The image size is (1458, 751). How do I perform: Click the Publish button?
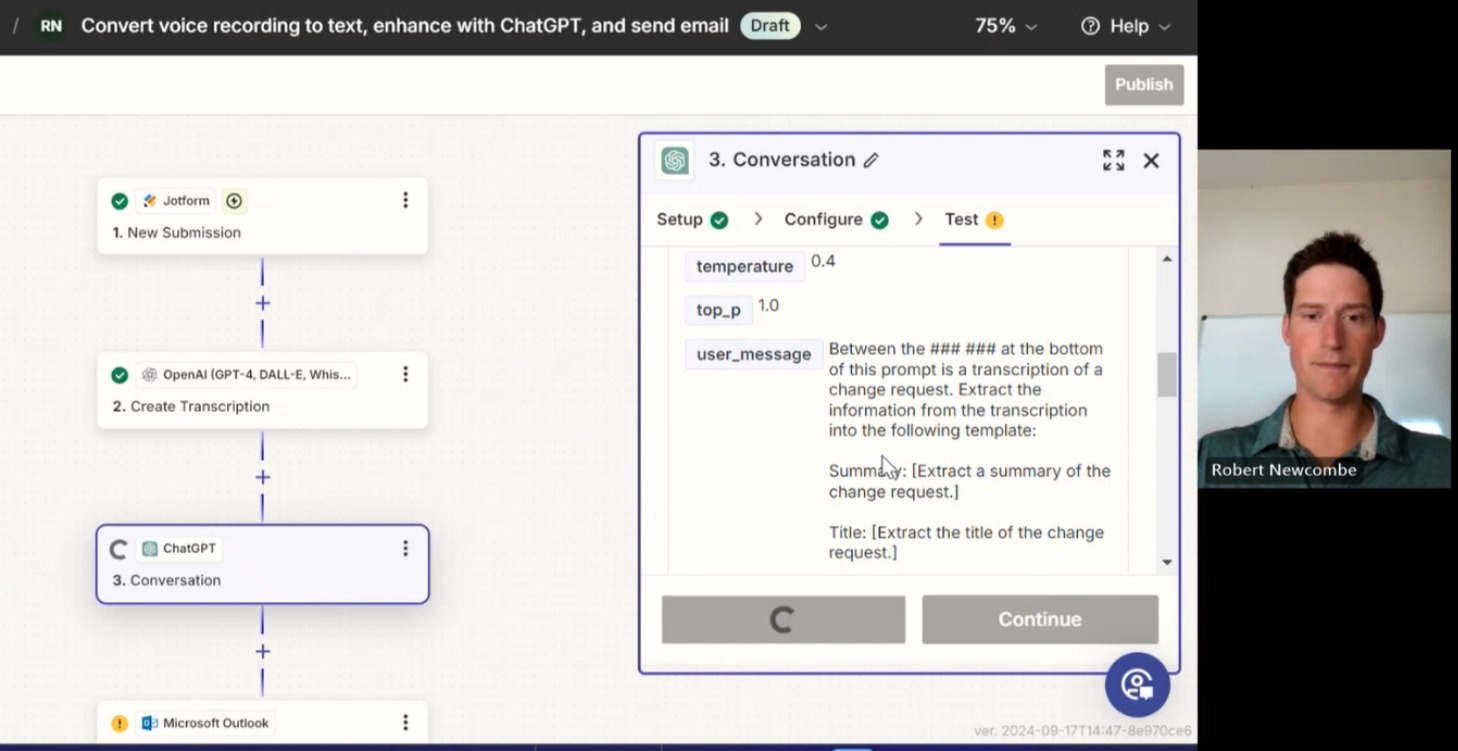(x=1144, y=85)
